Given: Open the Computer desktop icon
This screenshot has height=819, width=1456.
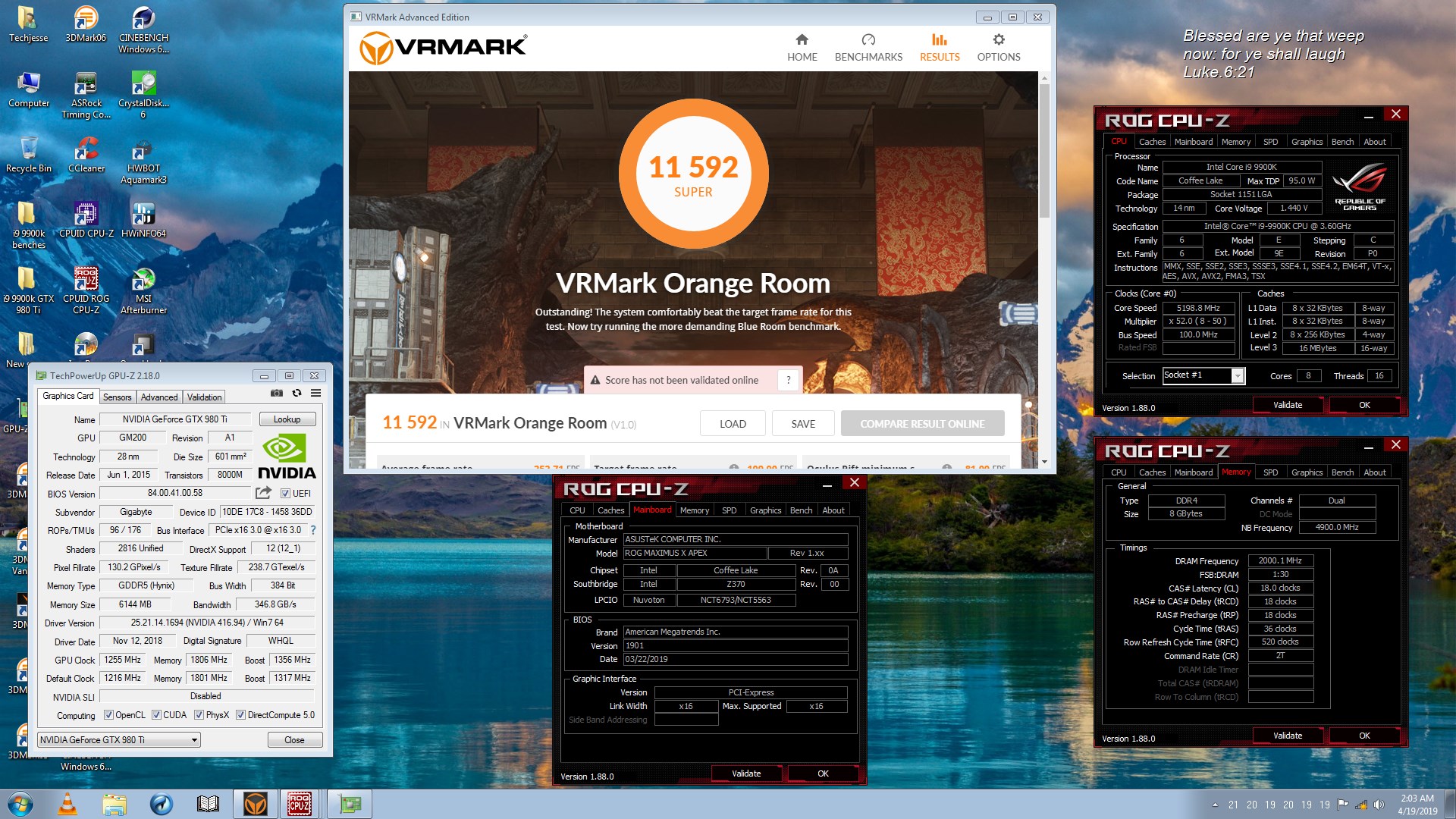Looking at the screenshot, I should (28, 90).
